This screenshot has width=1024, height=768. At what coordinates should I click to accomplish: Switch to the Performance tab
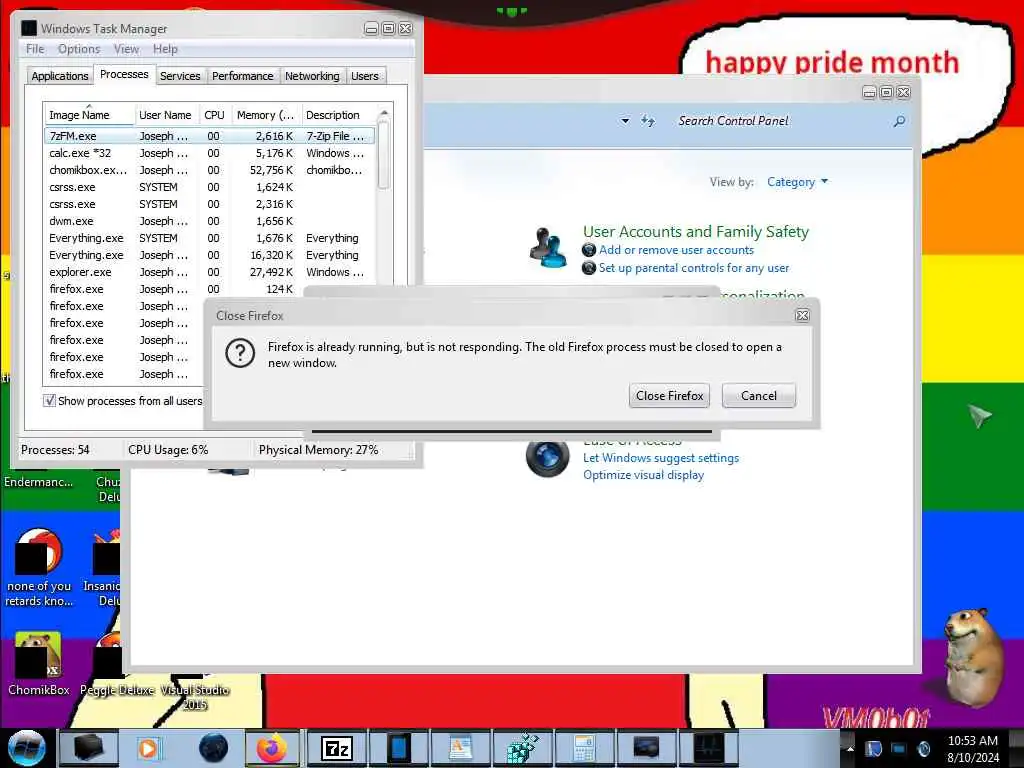pyautogui.click(x=242, y=76)
